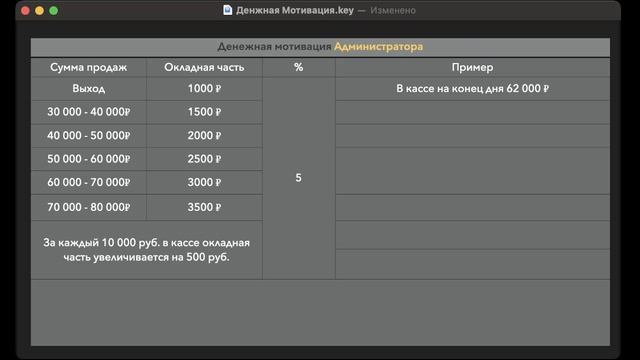Click the 'Выход' cell

pyautogui.click(x=89, y=89)
